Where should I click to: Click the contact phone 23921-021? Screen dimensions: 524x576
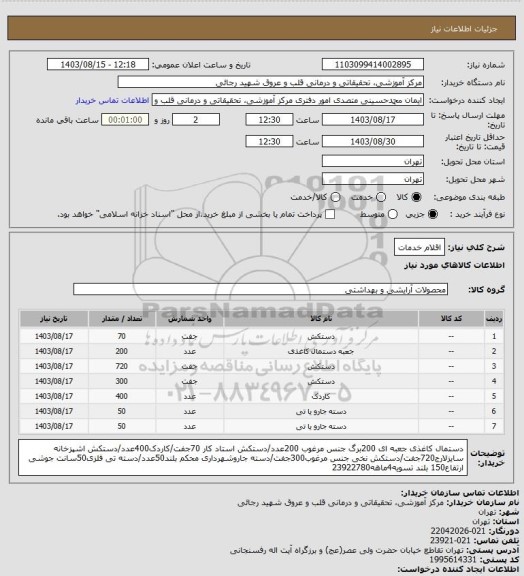(451, 540)
